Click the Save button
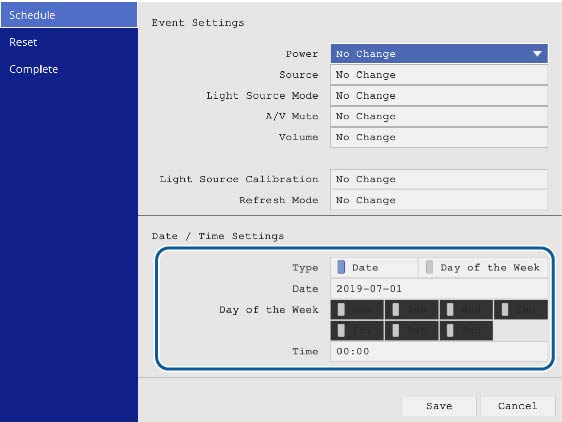Screen dimensions: 562x422 pyautogui.click(x=439, y=406)
